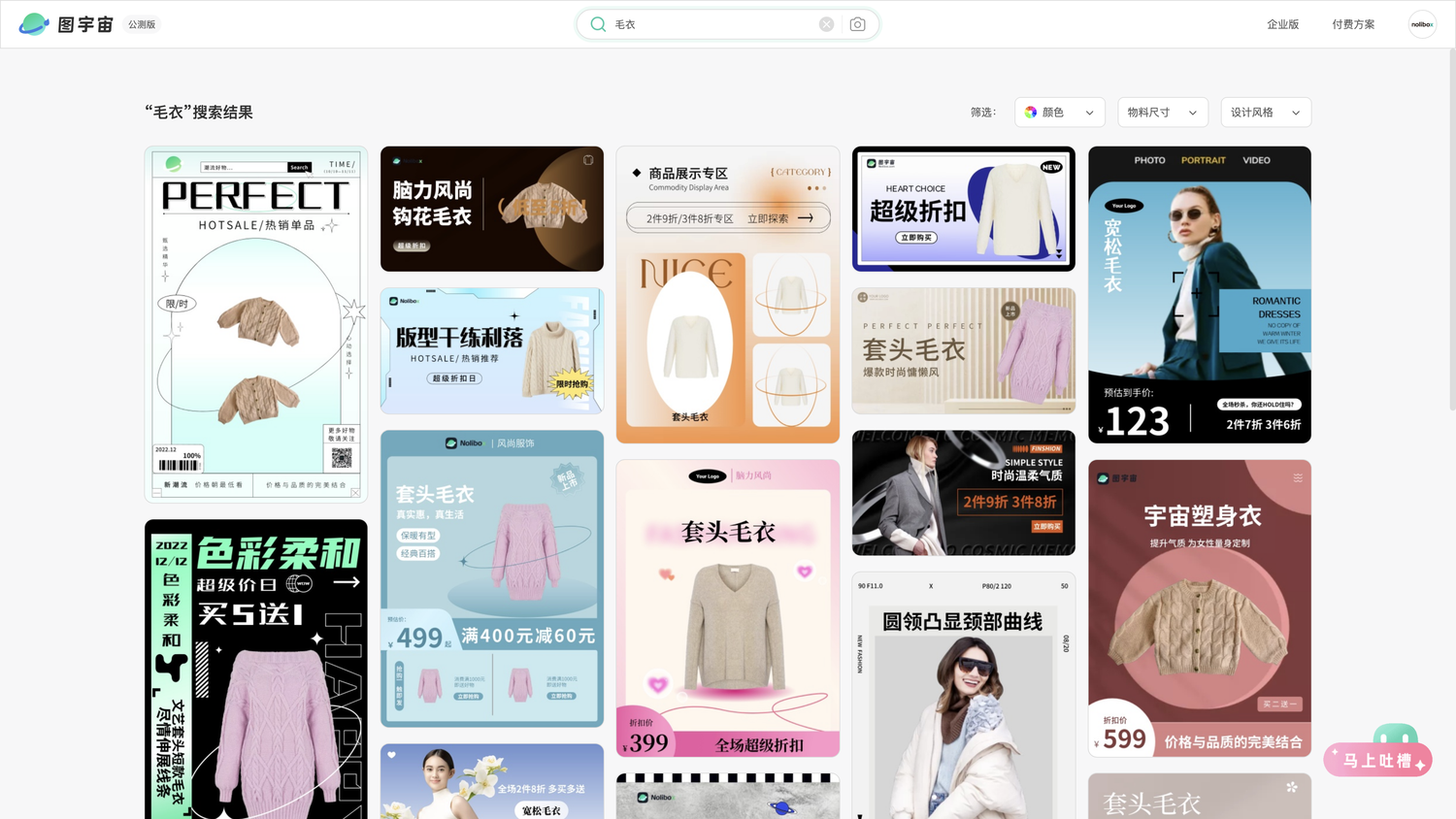Expand the 物料尺寸 filter dropdown
The height and width of the screenshot is (819, 1456).
point(1163,113)
